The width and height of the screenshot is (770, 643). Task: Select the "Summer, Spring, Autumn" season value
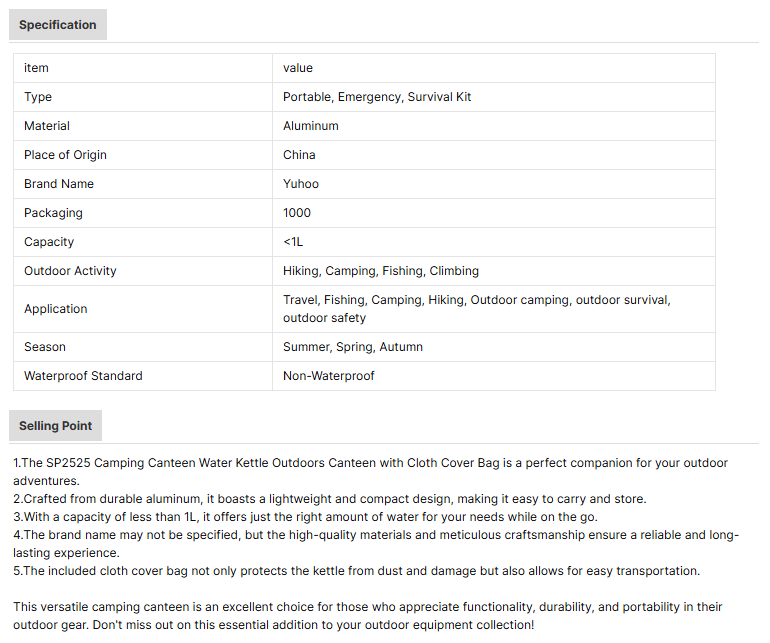coord(353,347)
